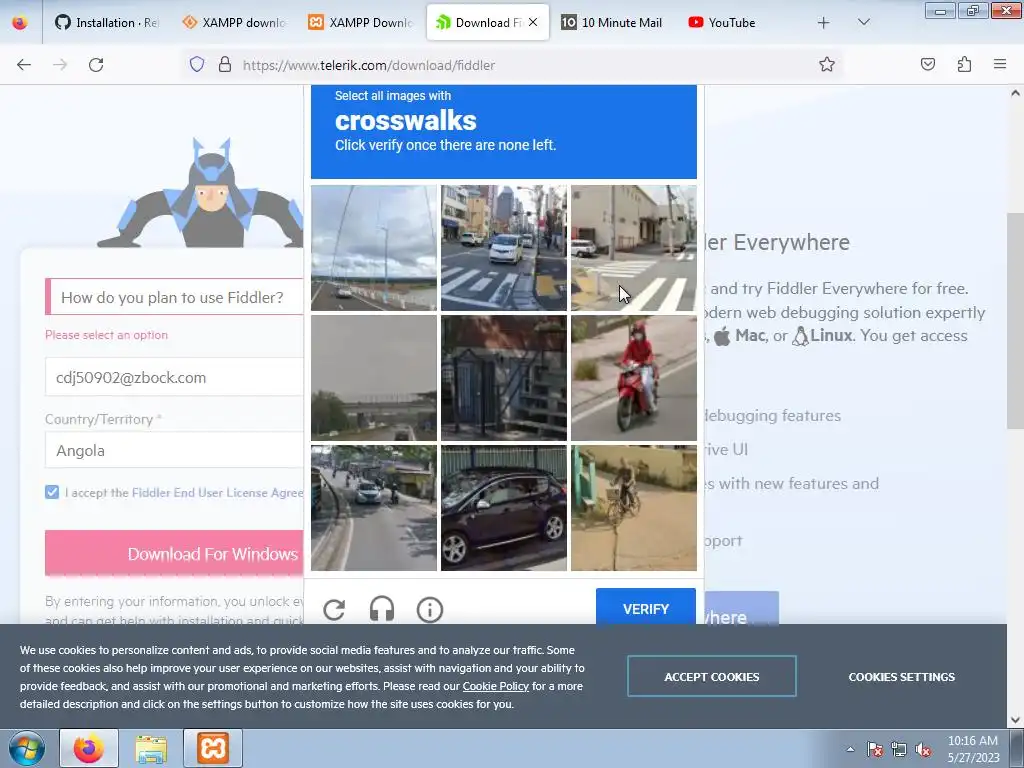Switch to the XAMPP download tab with orange diamond icon
Screen dimensions: 1024x768
tap(236, 23)
